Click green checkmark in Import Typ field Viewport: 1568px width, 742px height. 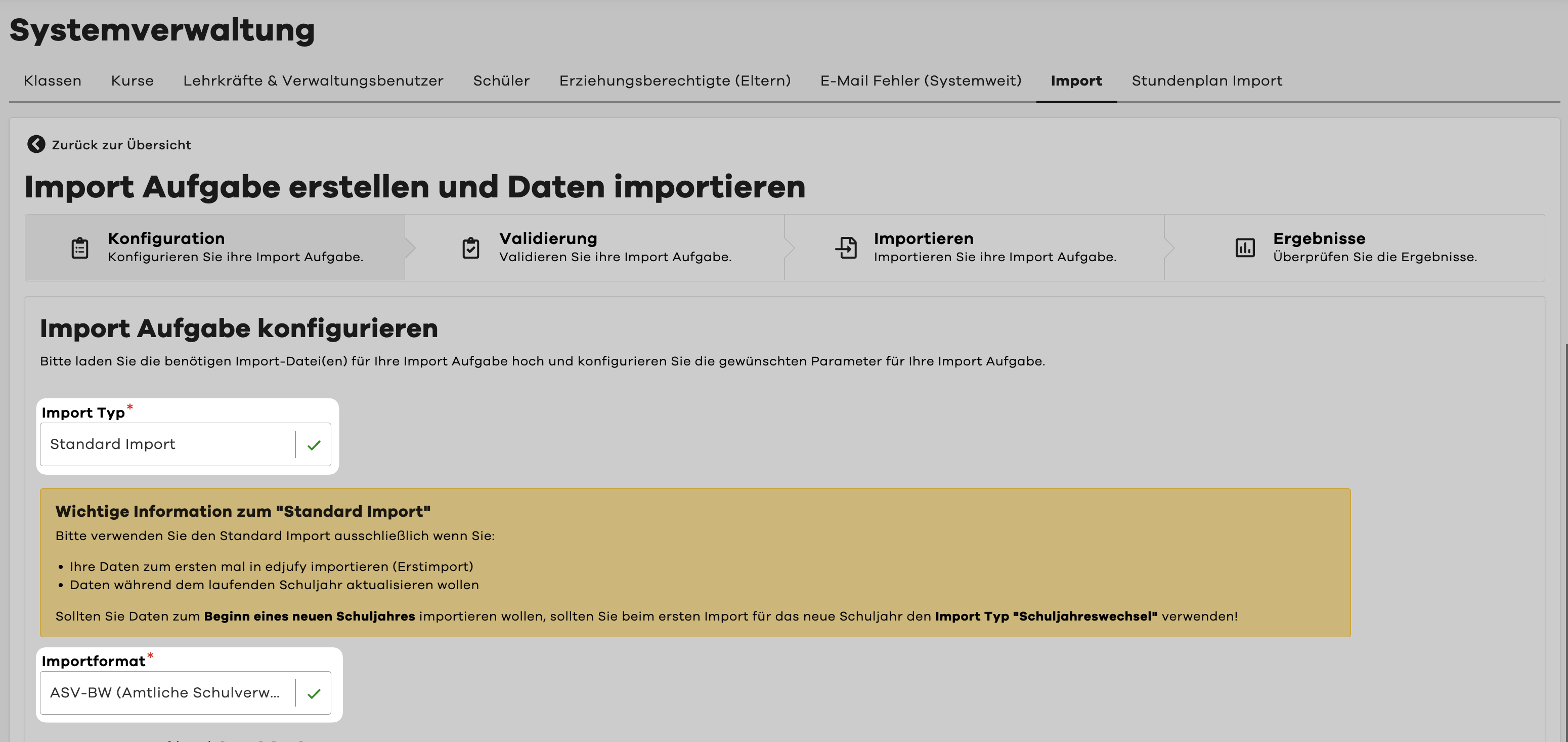click(314, 445)
